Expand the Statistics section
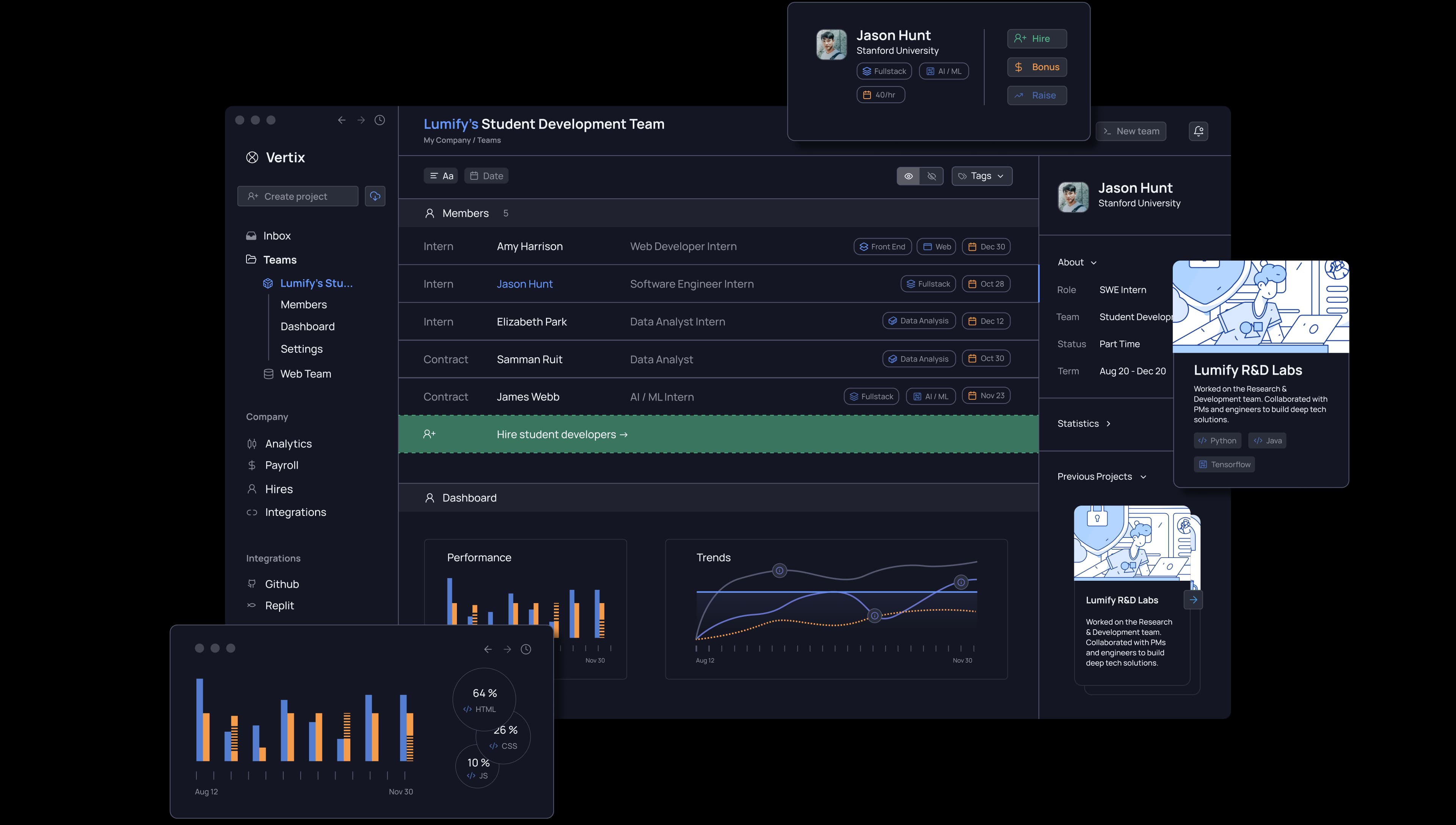1456x825 pixels. (x=1084, y=424)
